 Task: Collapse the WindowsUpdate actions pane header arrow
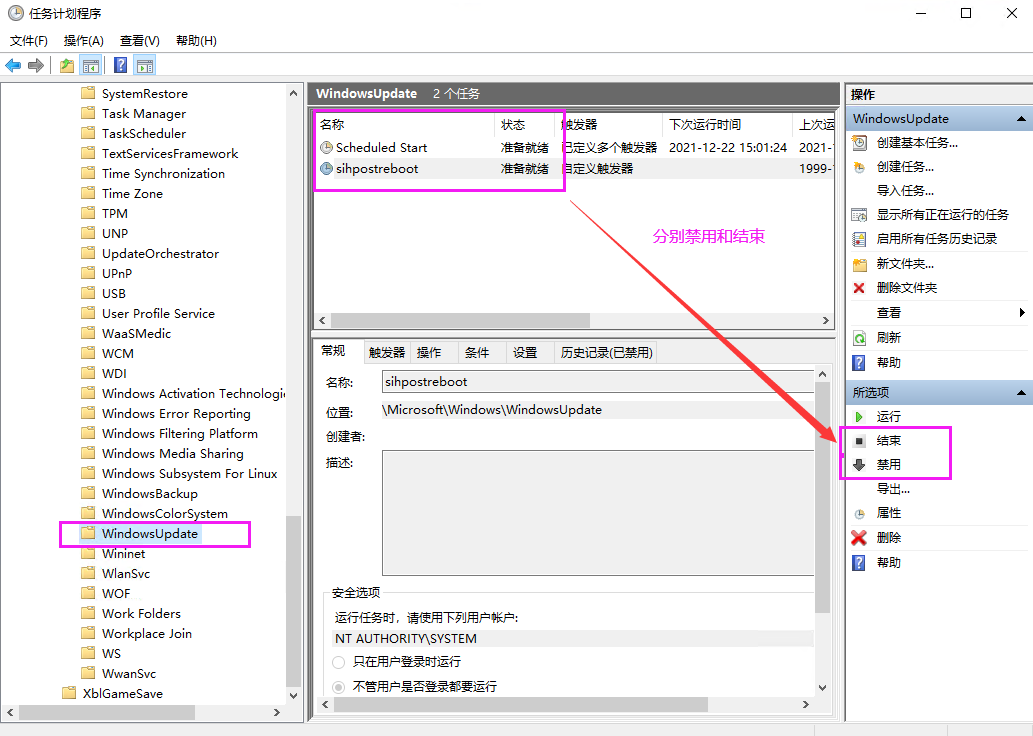pyautogui.click(x=1023, y=118)
